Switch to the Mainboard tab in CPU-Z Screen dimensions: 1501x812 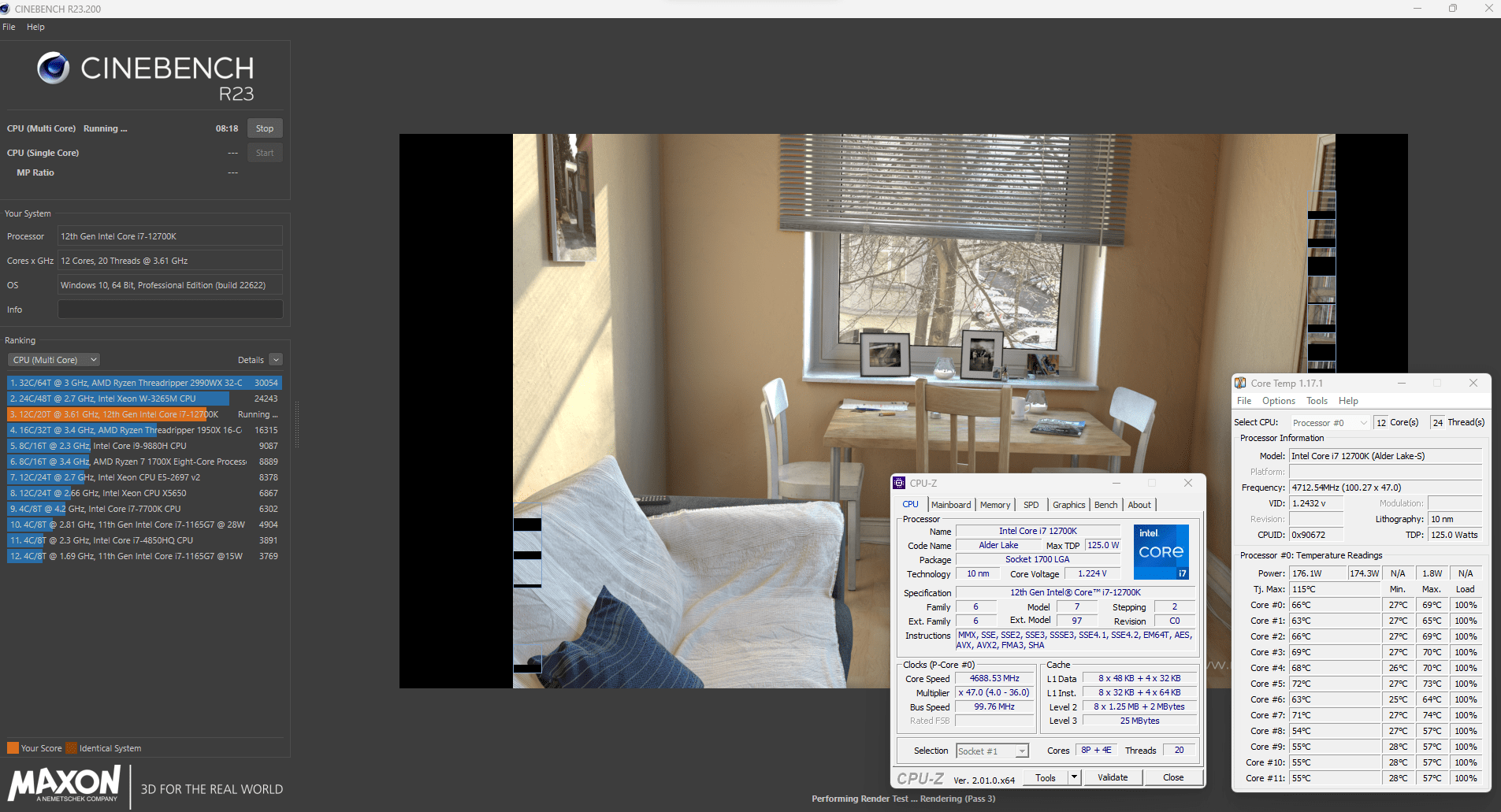[951, 505]
